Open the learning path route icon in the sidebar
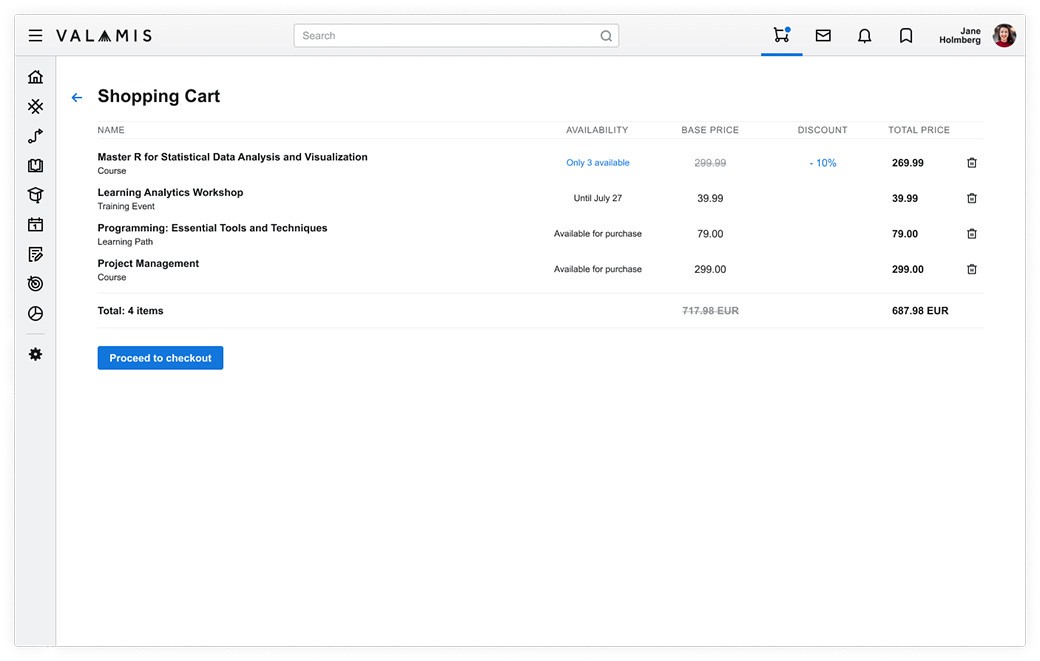 click(36, 136)
